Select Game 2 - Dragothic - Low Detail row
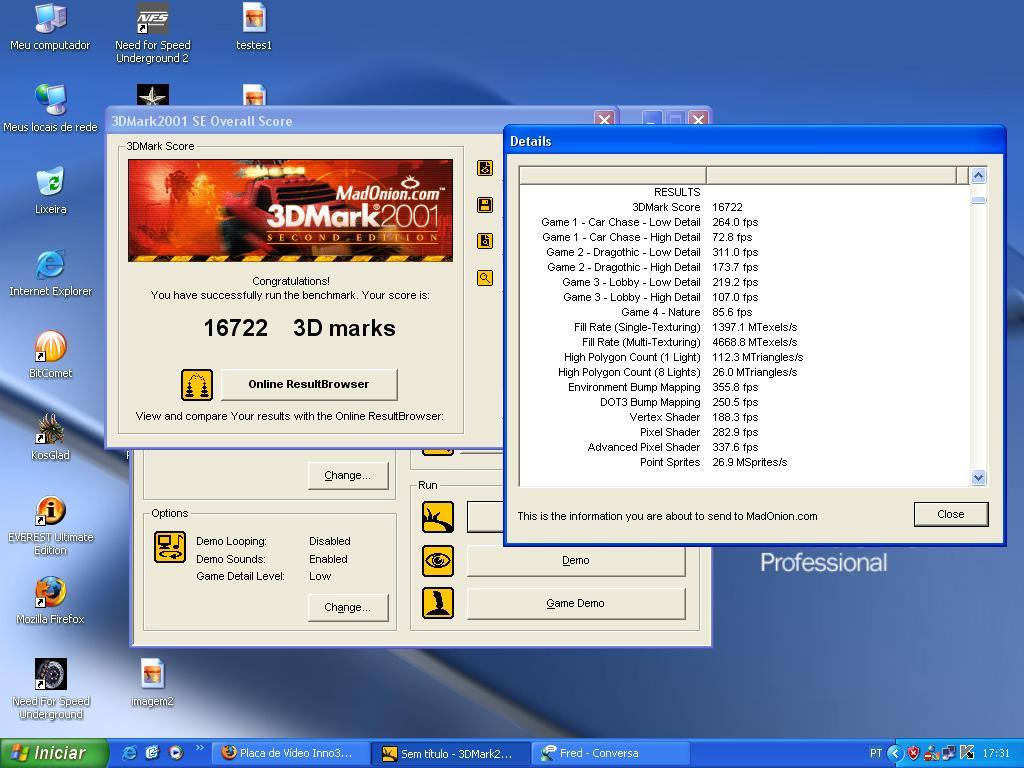1024x768 pixels. (x=744, y=252)
